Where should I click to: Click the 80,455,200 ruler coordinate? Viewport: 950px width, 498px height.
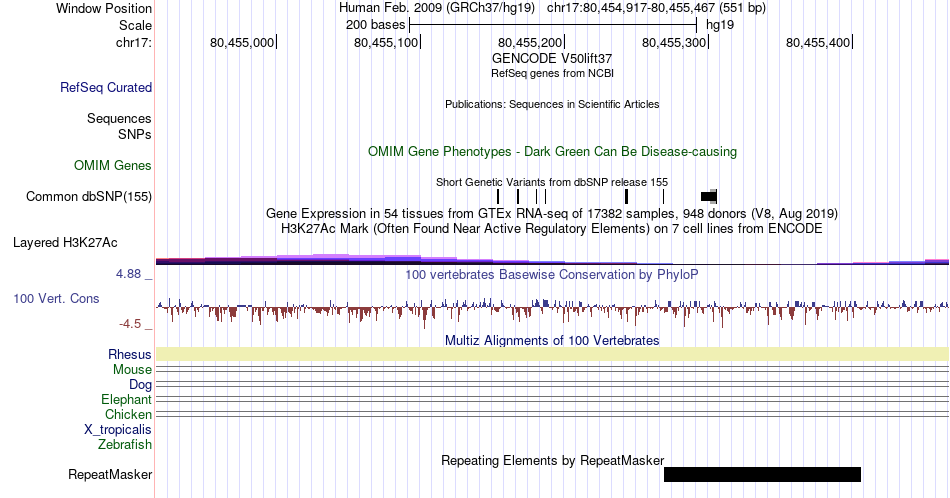[x=530, y=42]
